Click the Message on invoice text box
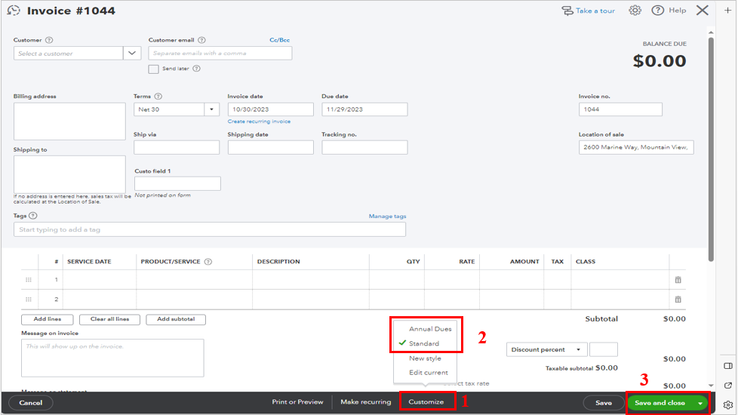 click(x=112, y=358)
